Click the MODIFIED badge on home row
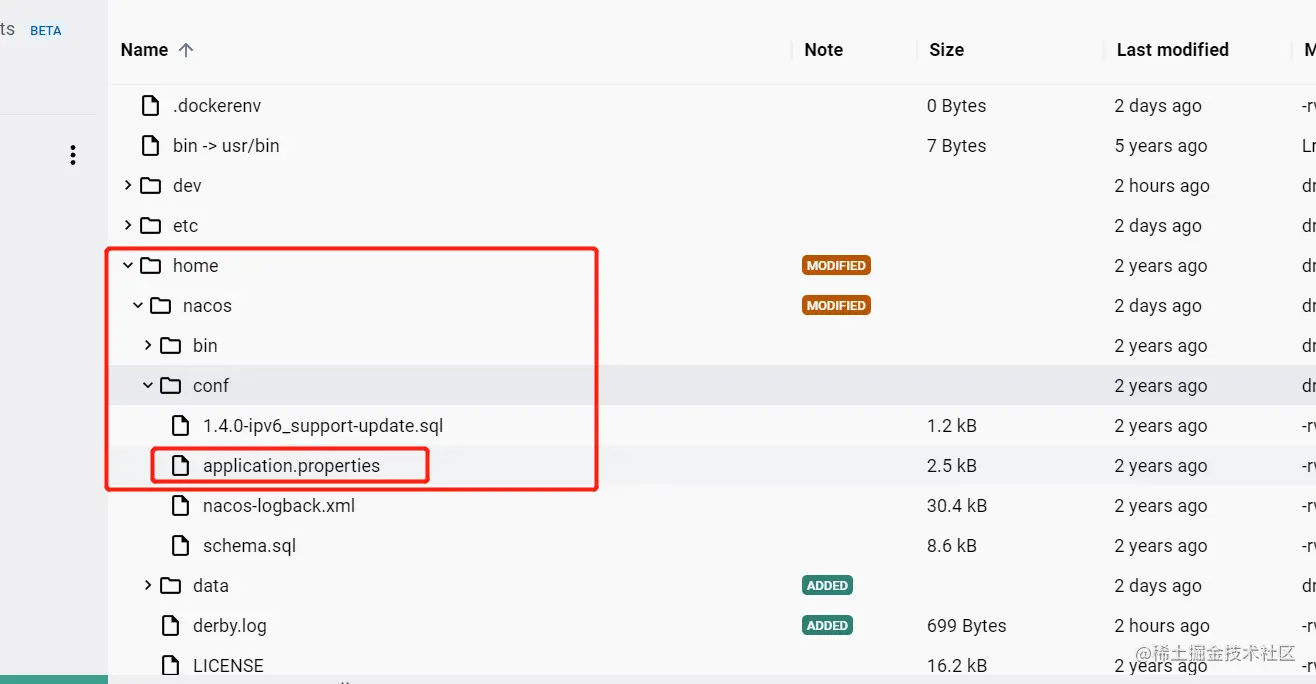 coord(836,266)
